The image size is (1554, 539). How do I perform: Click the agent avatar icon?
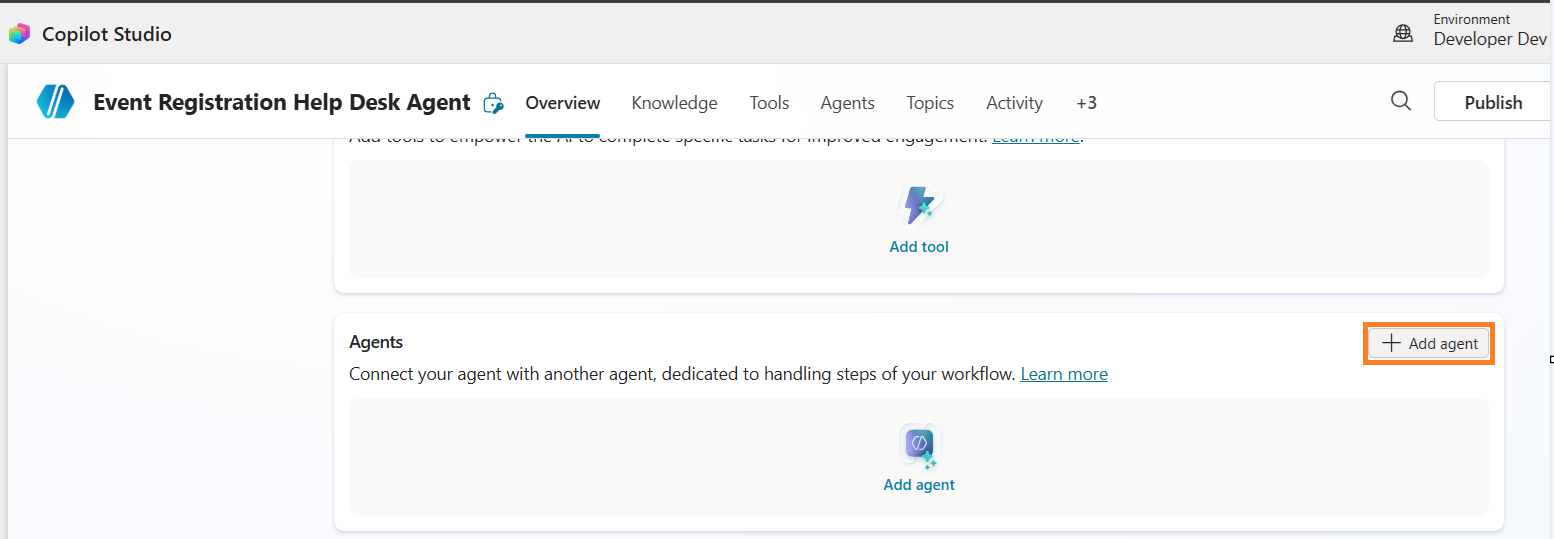tap(55, 102)
